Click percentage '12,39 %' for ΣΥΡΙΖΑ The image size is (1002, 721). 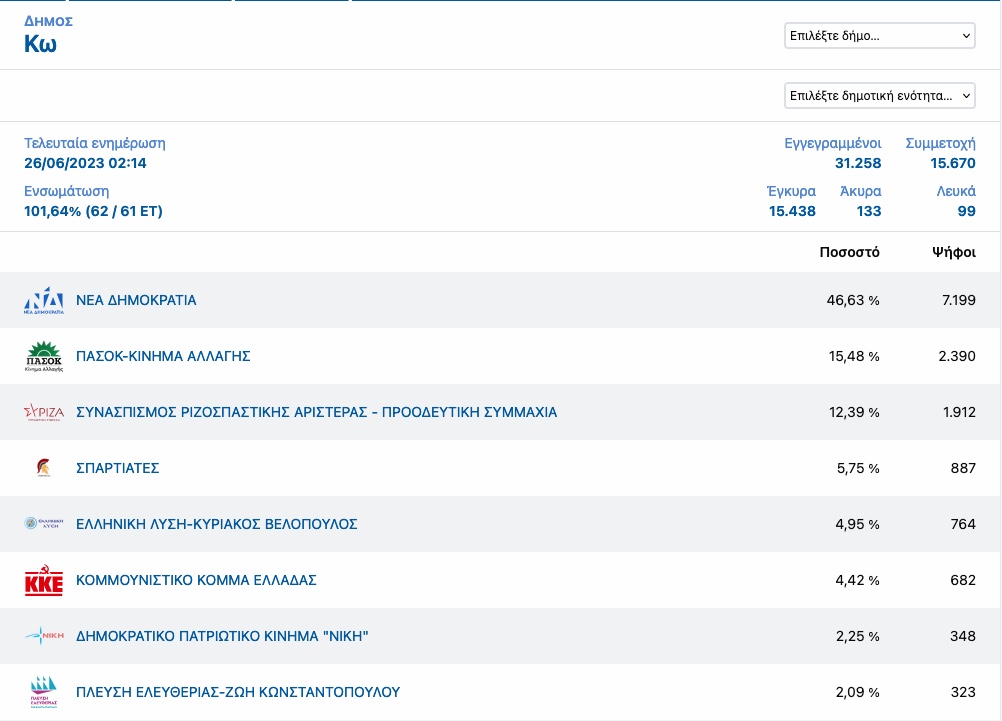(x=854, y=412)
